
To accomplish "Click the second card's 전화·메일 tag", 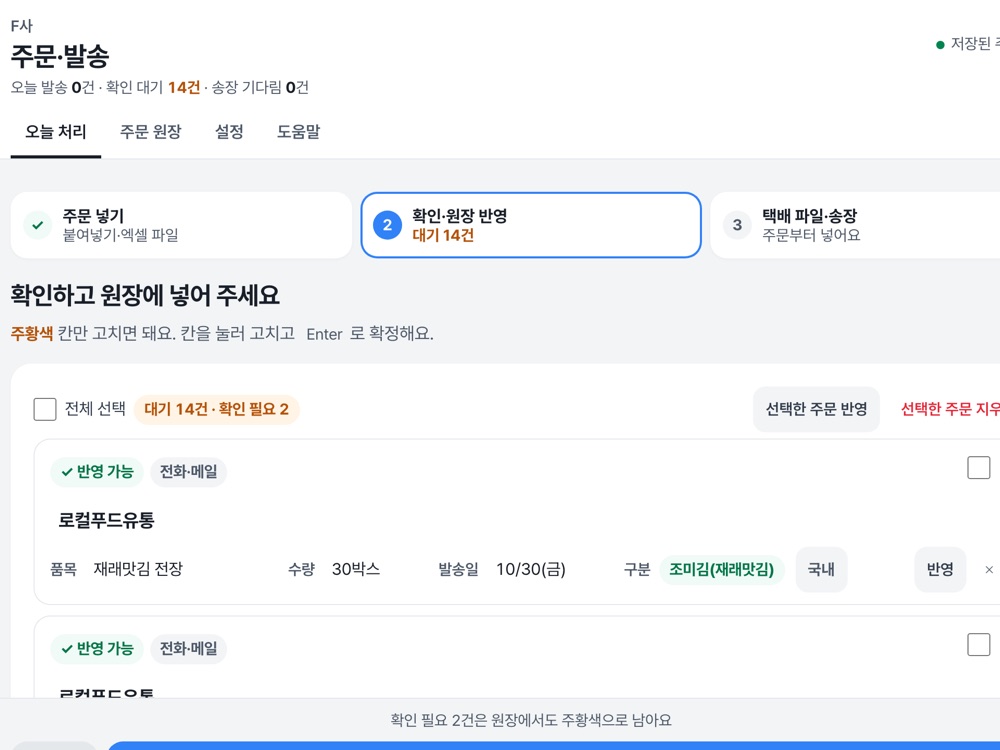I will click(x=188, y=649).
